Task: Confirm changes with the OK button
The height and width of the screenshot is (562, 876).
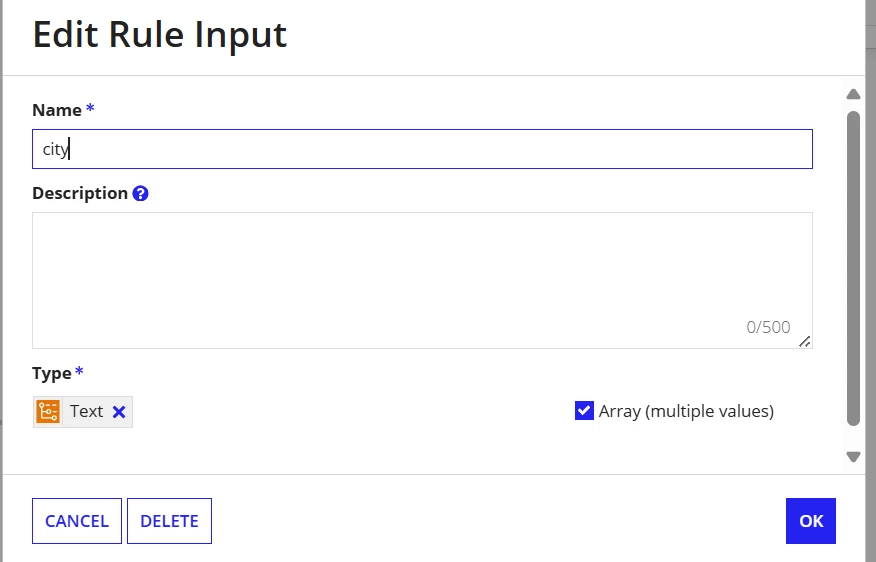Action: tap(811, 521)
